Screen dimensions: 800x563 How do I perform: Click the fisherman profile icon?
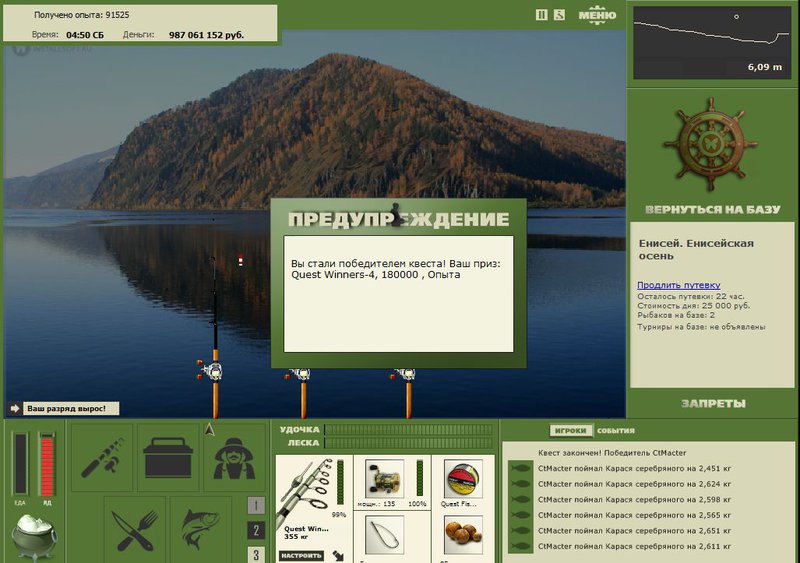coord(235,459)
